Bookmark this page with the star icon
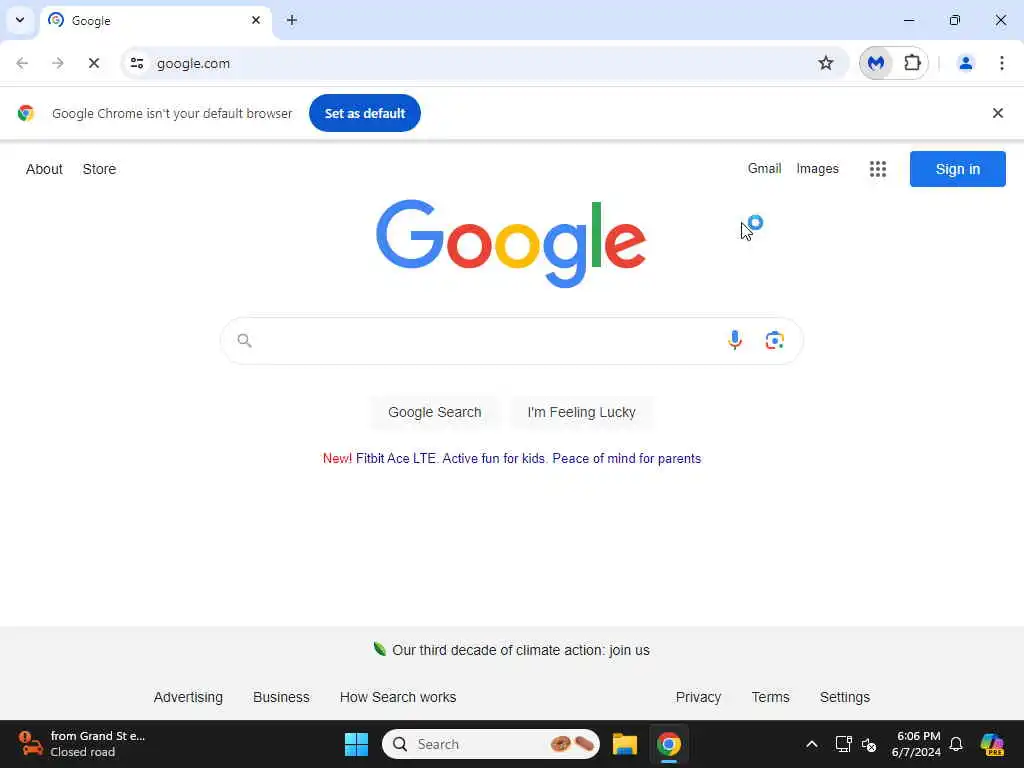1024x768 pixels. click(825, 63)
